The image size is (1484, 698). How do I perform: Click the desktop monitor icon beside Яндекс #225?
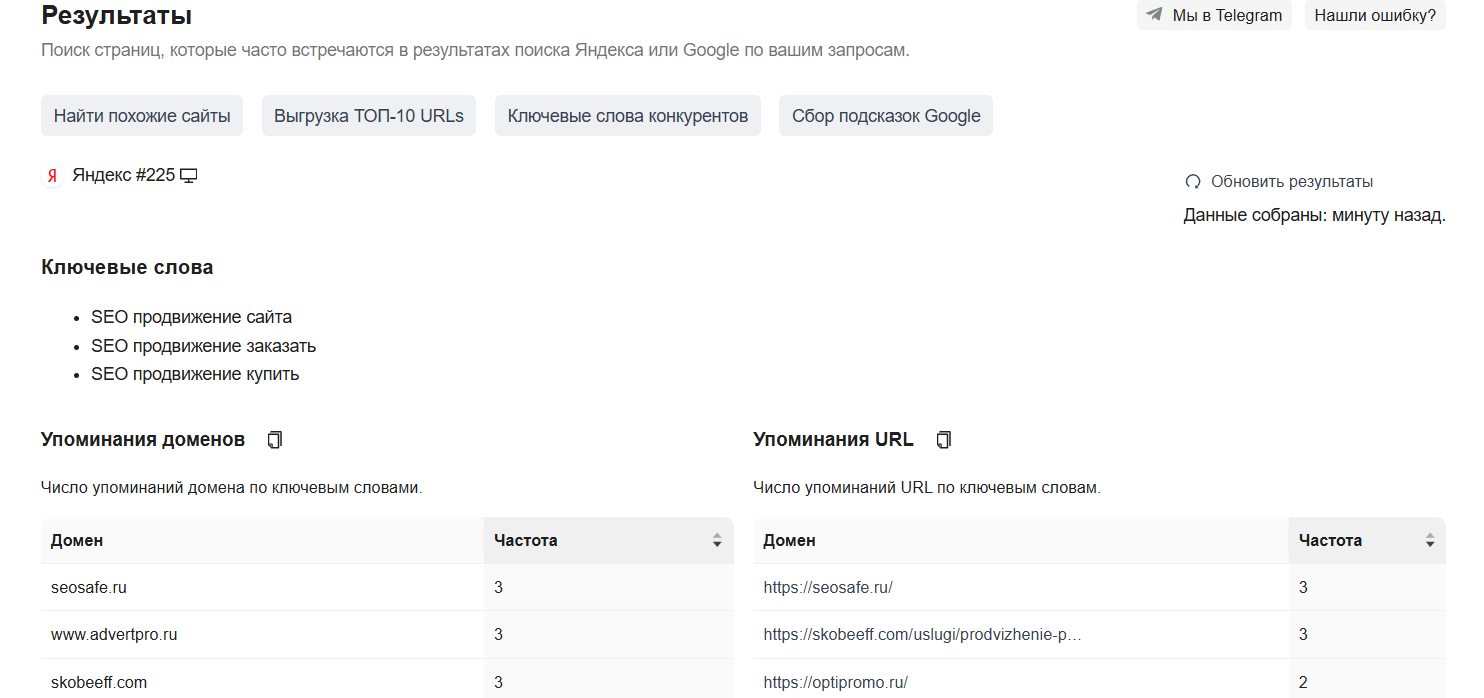pyautogui.click(x=188, y=176)
